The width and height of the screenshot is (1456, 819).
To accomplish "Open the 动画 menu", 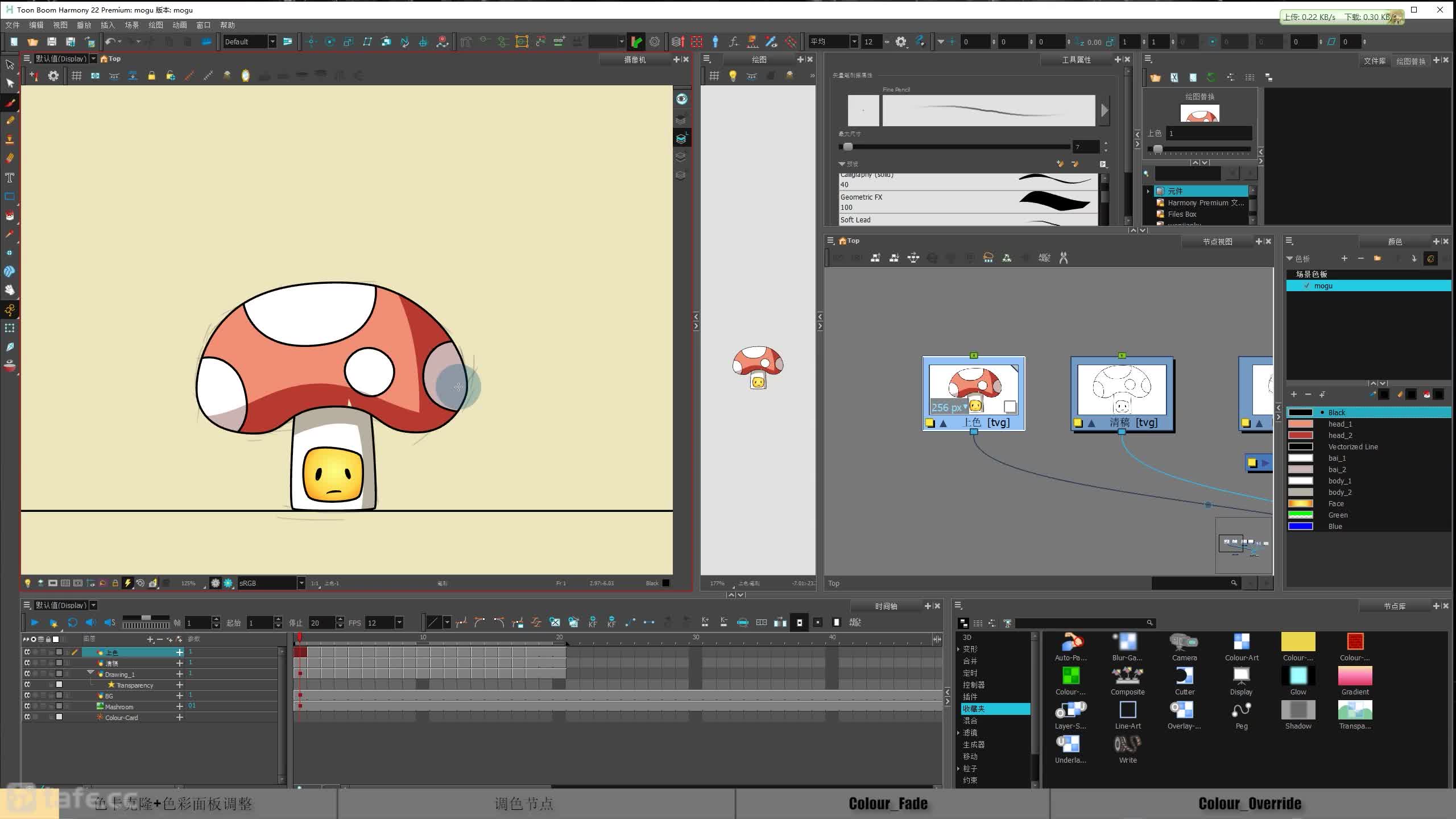I will pyautogui.click(x=180, y=25).
